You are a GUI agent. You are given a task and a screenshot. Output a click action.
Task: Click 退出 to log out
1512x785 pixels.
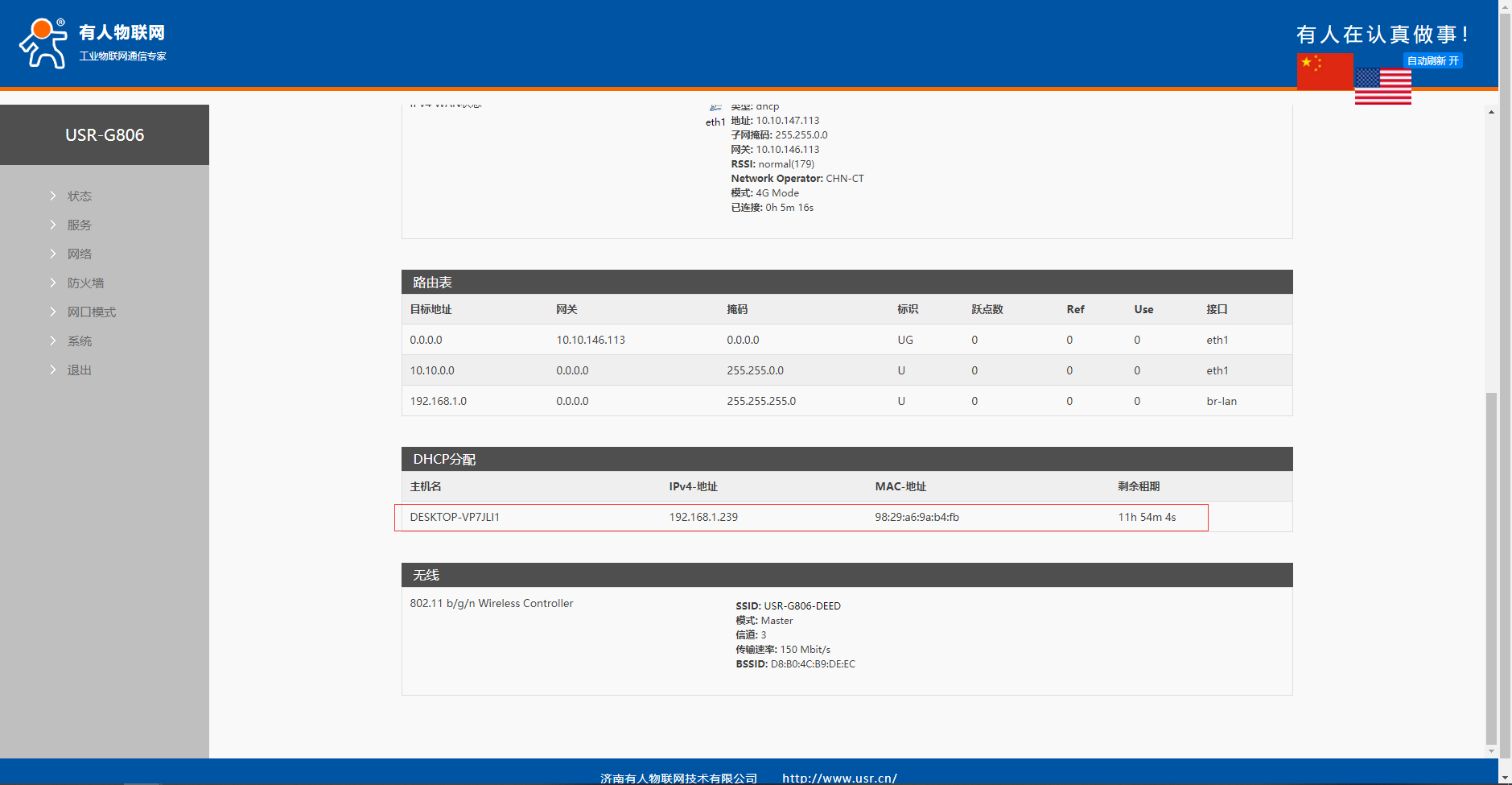coord(79,370)
